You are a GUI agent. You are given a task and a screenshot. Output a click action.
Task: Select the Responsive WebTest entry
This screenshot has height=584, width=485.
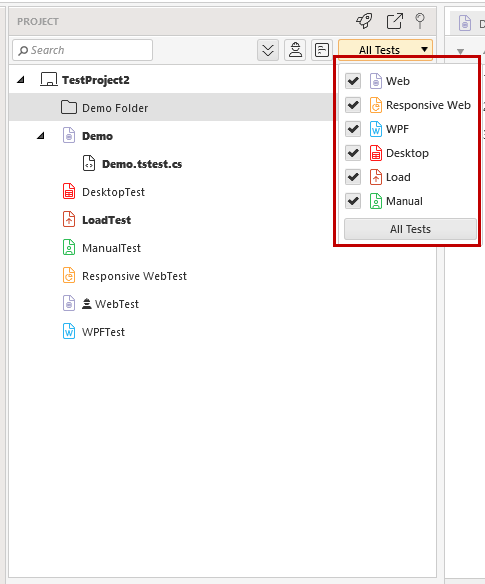click(x=134, y=276)
